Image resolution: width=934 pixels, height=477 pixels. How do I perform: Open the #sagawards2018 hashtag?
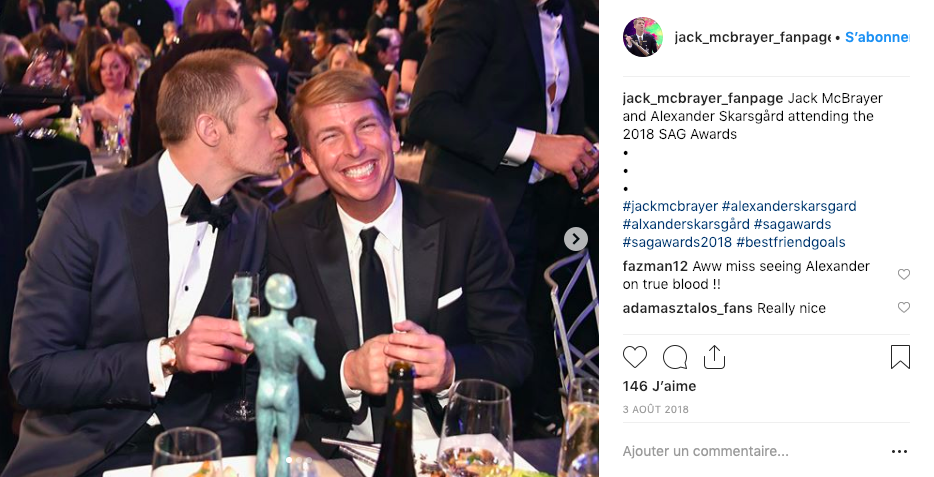pos(677,242)
